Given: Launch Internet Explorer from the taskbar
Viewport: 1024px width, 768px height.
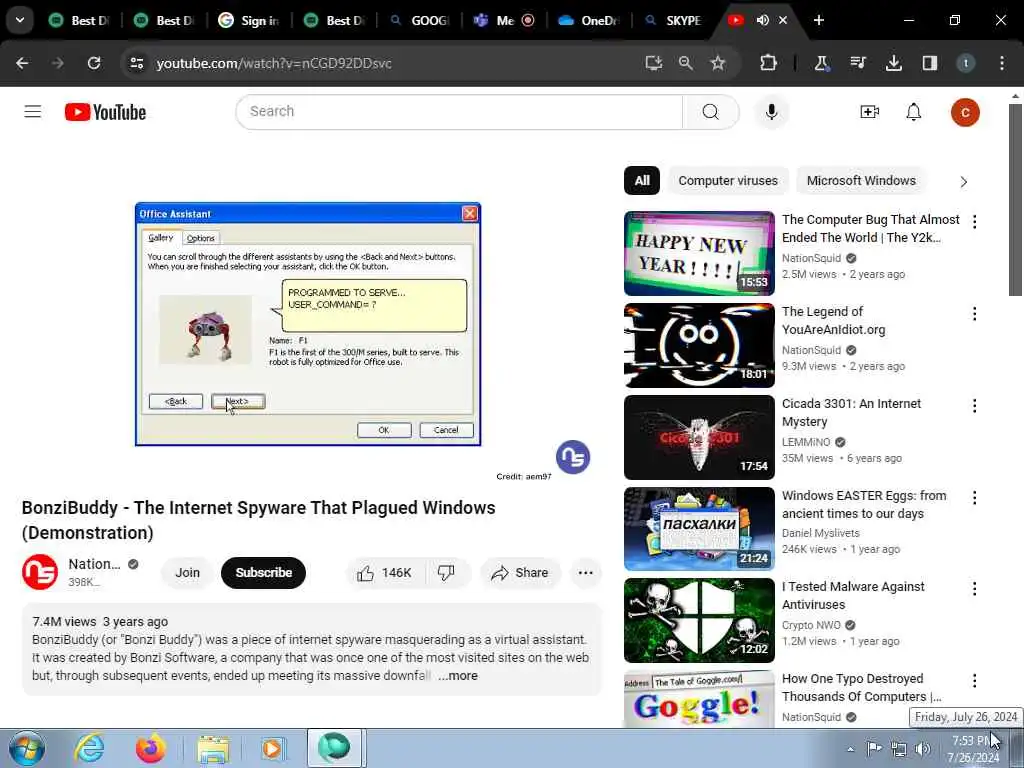Looking at the screenshot, I should (88, 748).
